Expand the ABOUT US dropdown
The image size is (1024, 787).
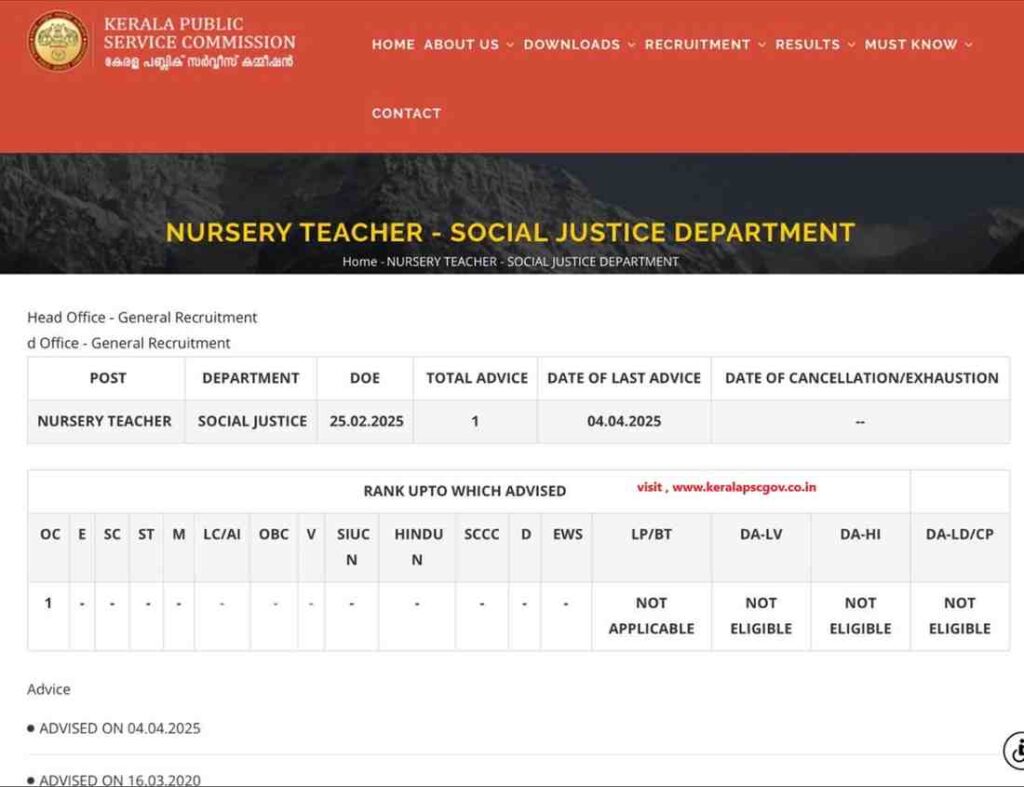461,45
